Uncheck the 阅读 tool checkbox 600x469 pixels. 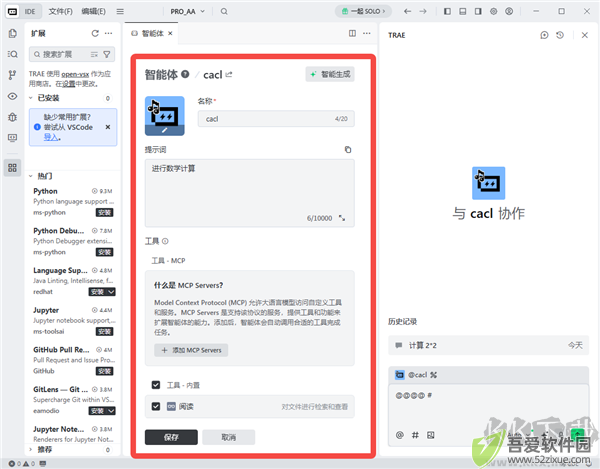pos(156,406)
